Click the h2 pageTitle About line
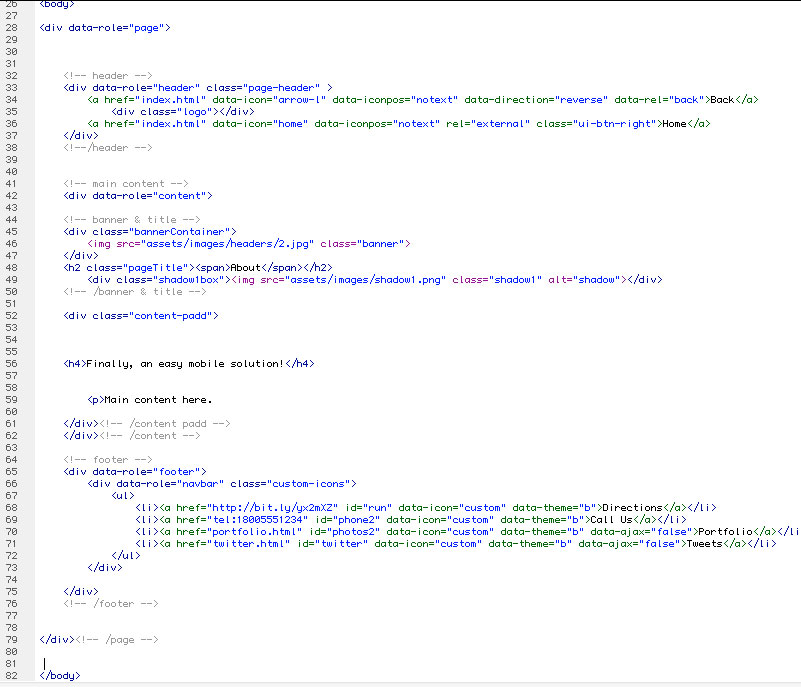This screenshot has height=687, width=801. (x=198, y=268)
